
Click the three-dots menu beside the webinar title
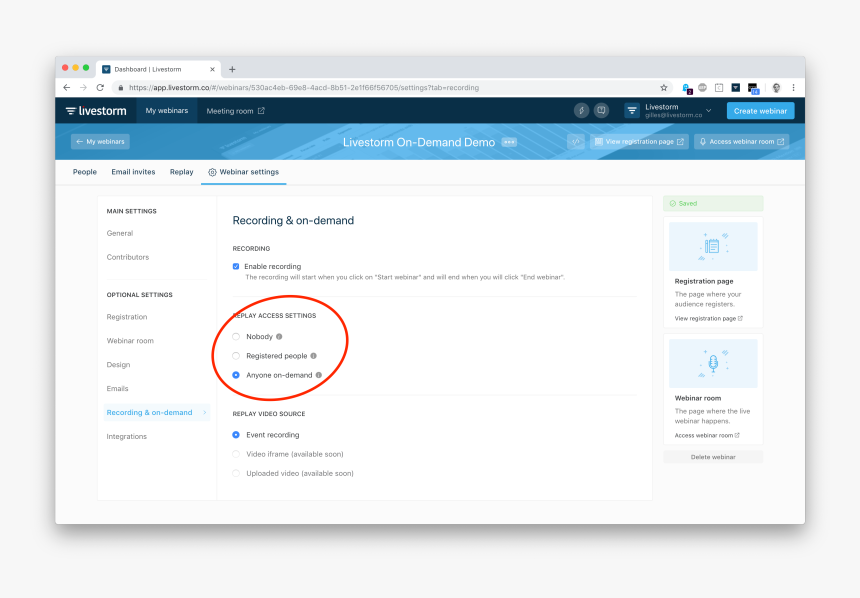[x=509, y=142]
